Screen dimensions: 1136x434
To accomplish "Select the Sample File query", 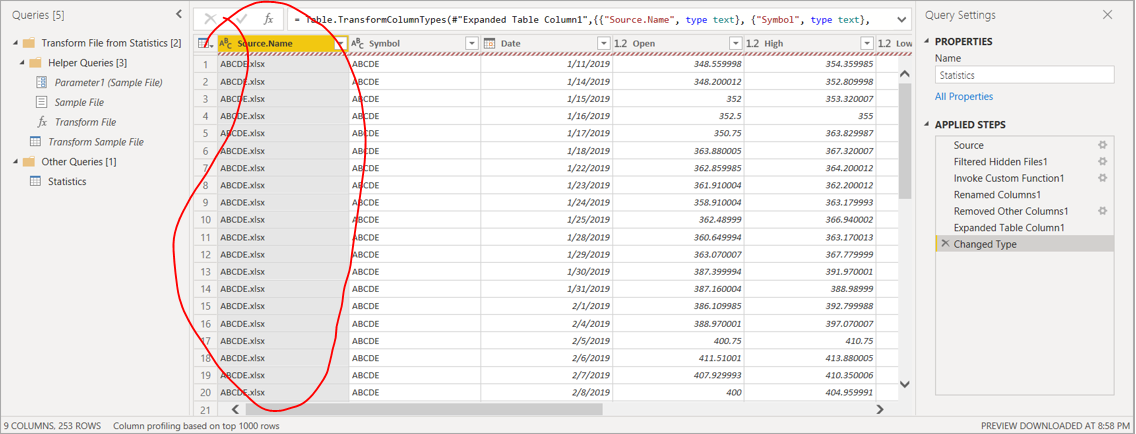I will (79, 102).
